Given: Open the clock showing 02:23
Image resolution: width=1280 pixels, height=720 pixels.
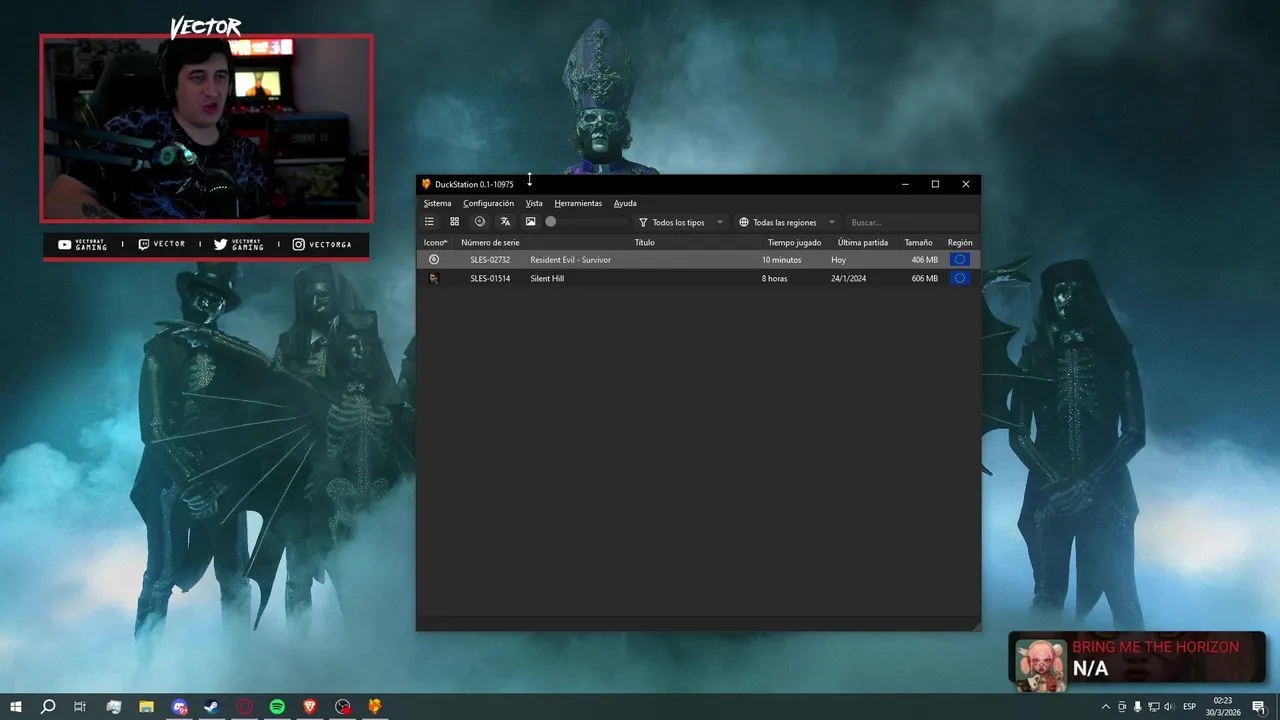Looking at the screenshot, I should 1223,707.
